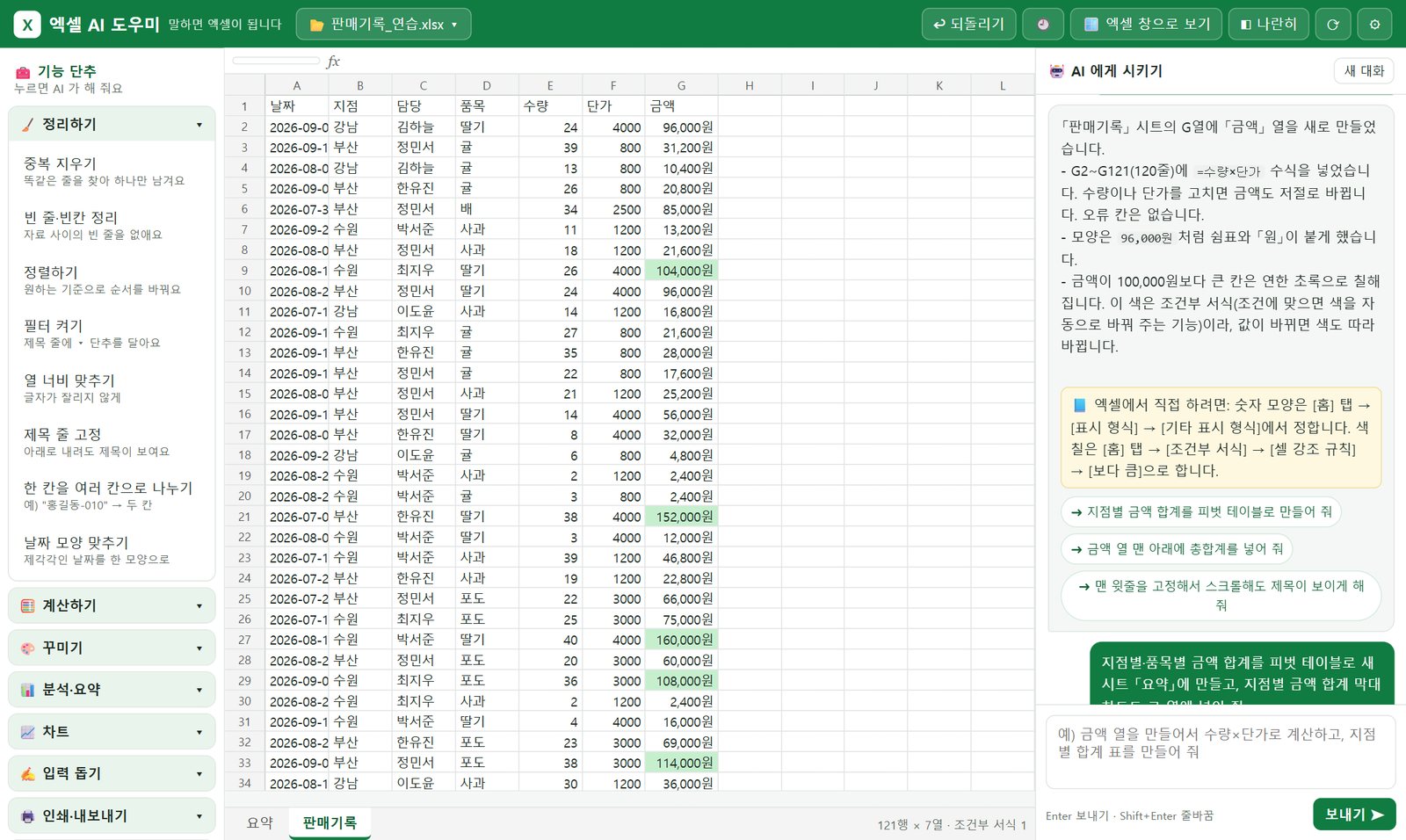Expand the 계산하기 section
Screen dimensions: 1406x840
(x=112, y=605)
